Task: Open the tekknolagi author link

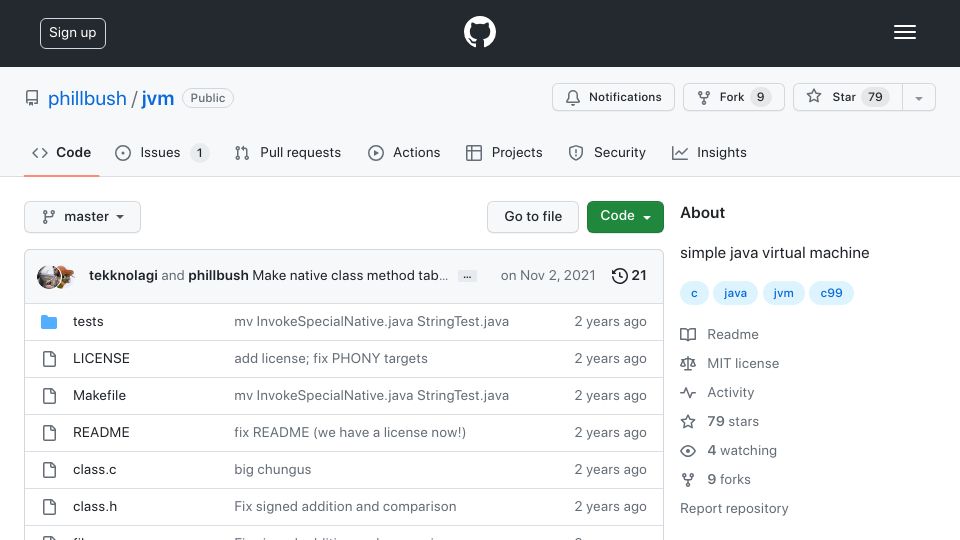Action: 123,276
